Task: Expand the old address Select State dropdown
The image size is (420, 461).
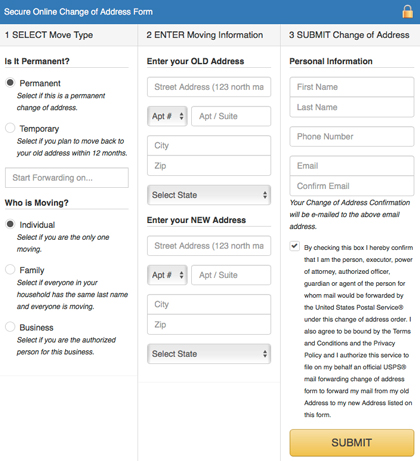Action: 209,195
